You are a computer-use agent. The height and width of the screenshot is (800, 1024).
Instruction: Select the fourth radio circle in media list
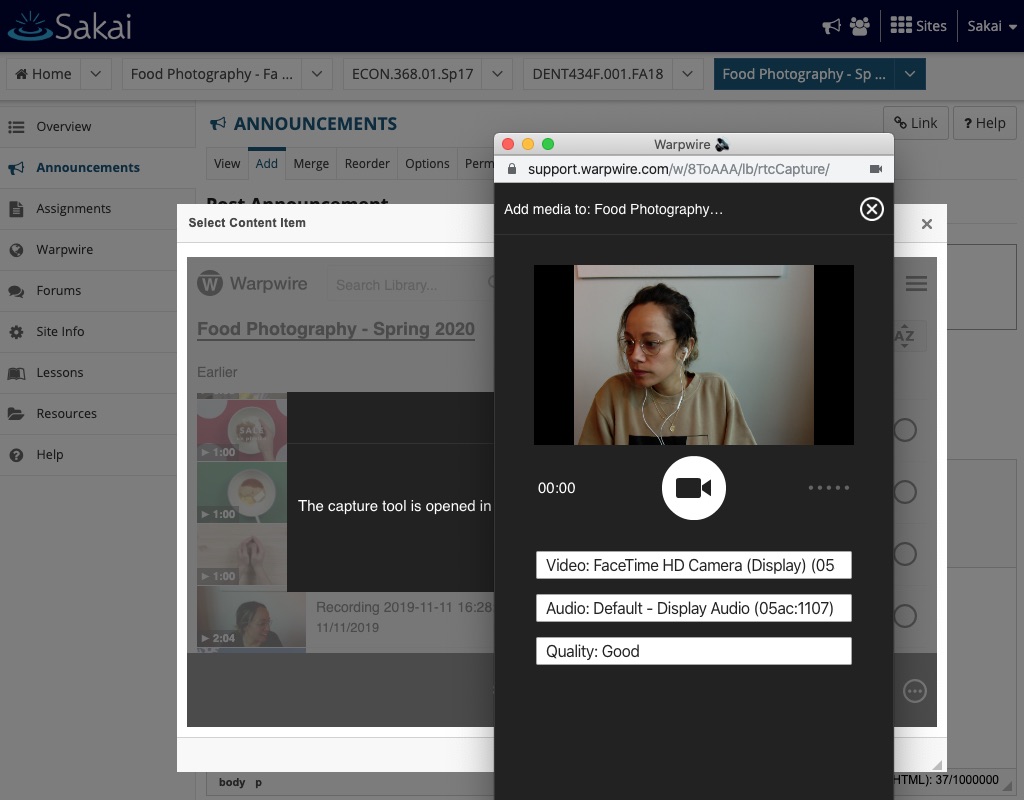pyautogui.click(x=904, y=616)
